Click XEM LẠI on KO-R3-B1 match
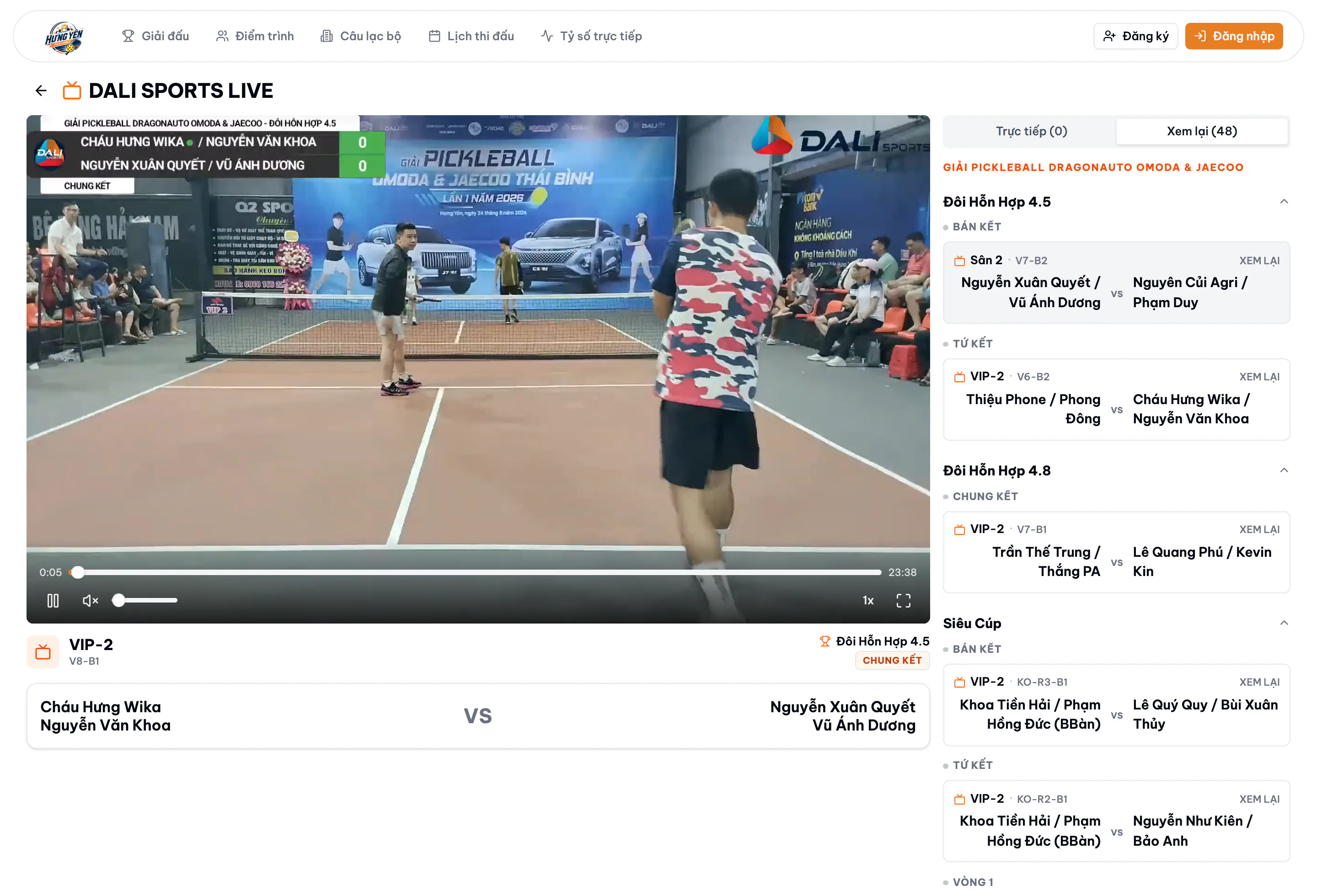1317x896 pixels. pyautogui.click(x=1259, y=683)
